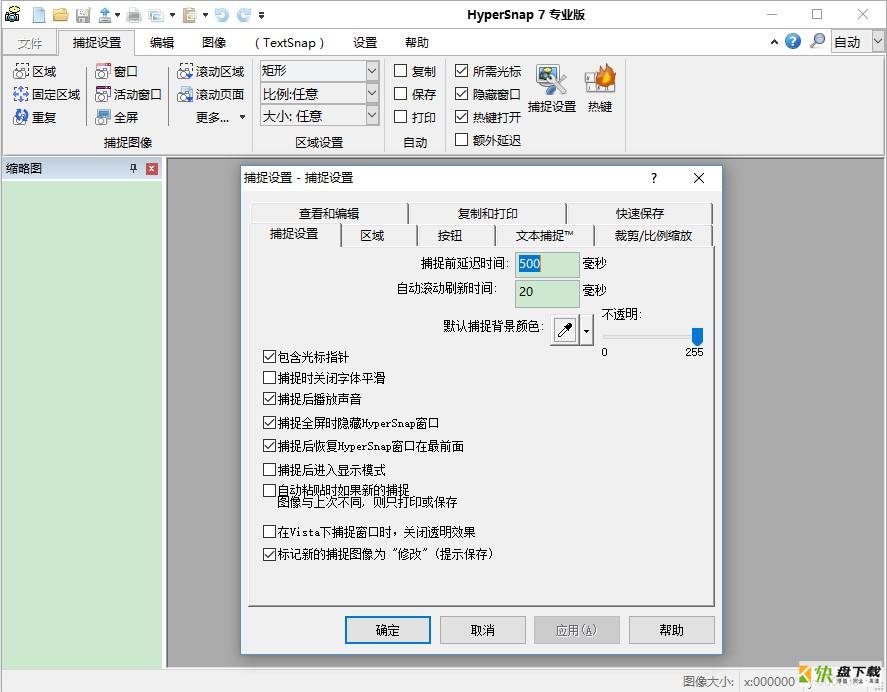Screen dimensions: 887x692
Task: Click the blue help question mark icon
Action: tap(793, 41)
